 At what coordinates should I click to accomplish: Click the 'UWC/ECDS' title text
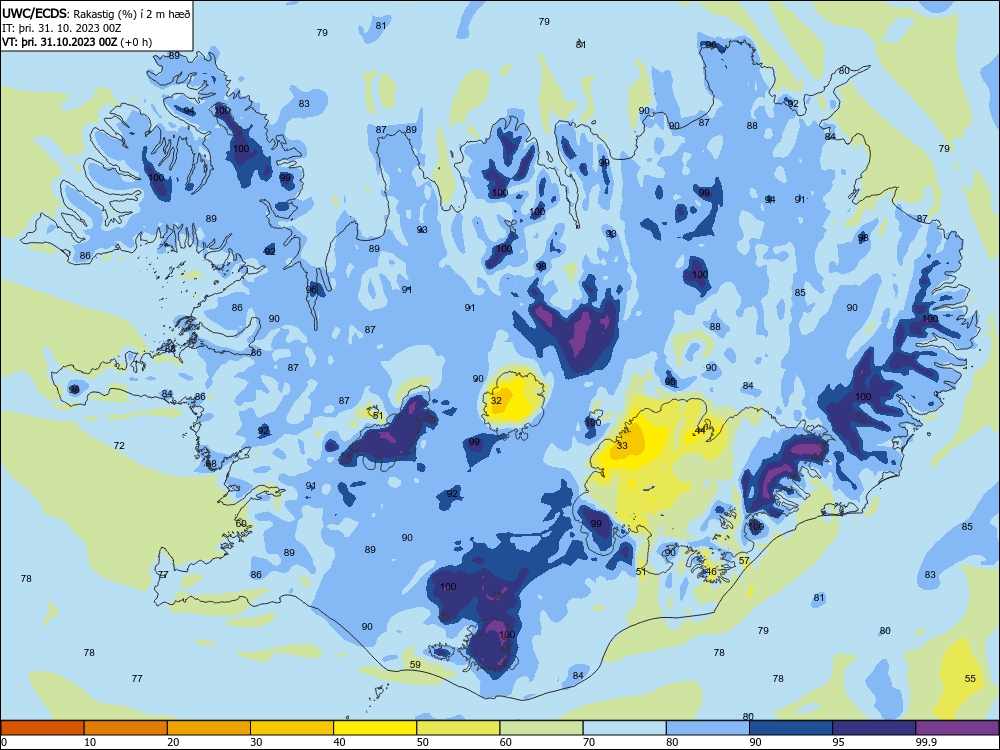point(34,13)
